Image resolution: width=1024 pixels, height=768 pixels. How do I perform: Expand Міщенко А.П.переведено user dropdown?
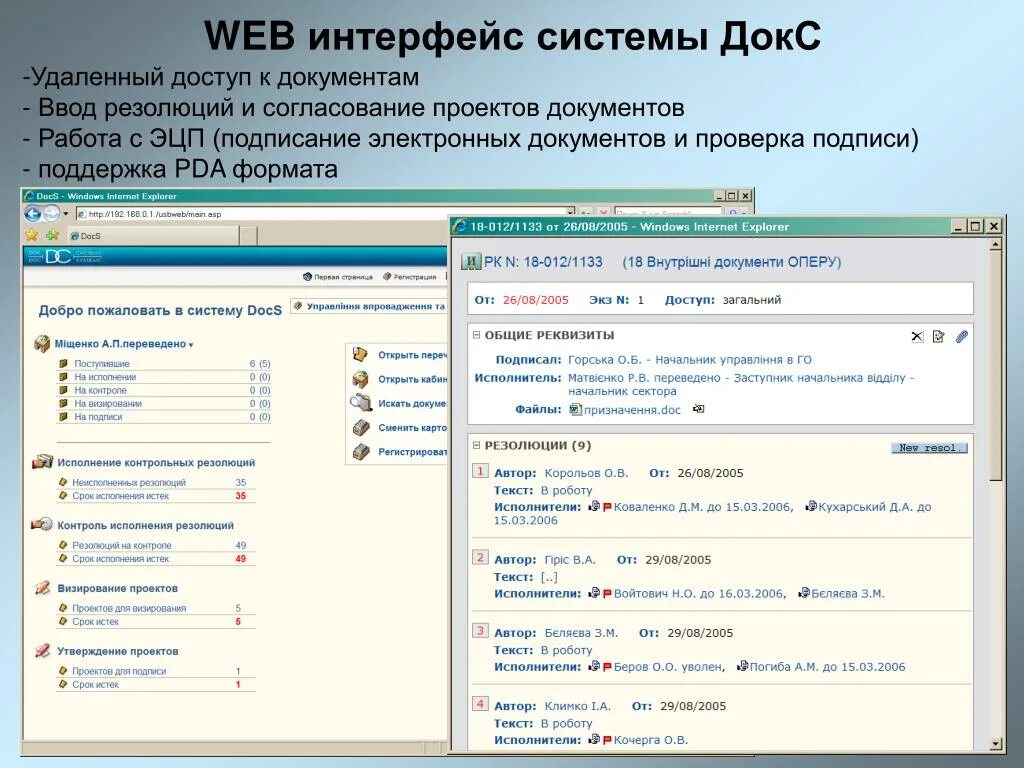tap(191, 345)
